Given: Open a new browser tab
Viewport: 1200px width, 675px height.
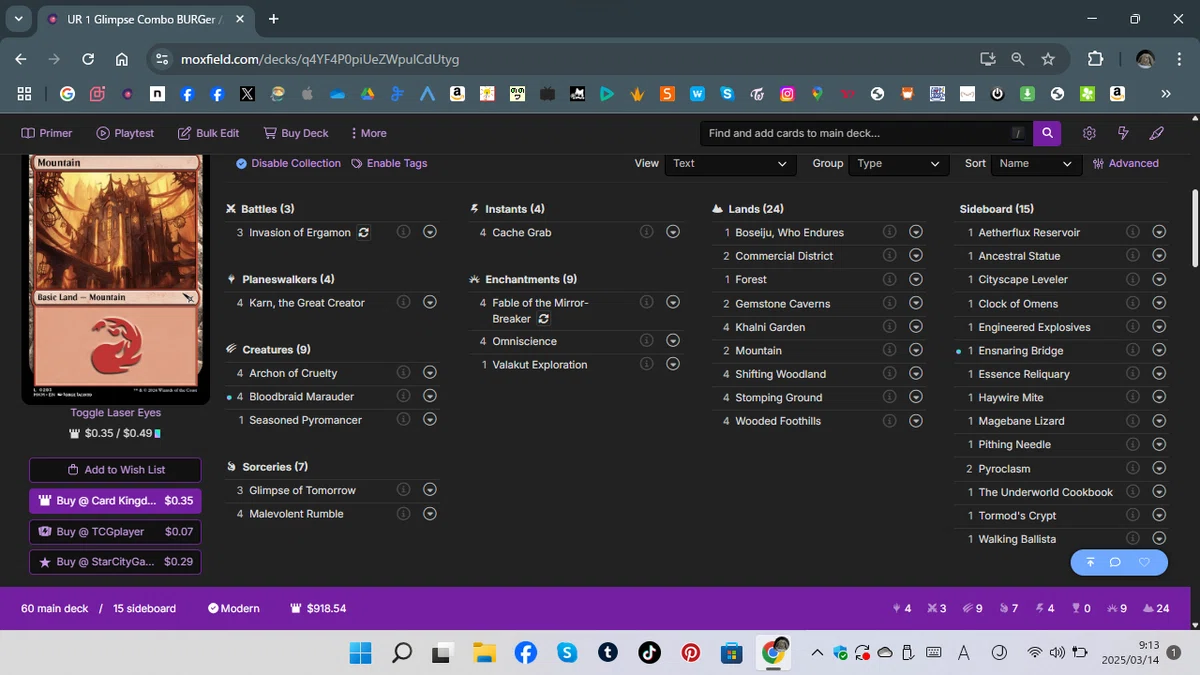Looking at the screenshot, I should coord(274,19).
